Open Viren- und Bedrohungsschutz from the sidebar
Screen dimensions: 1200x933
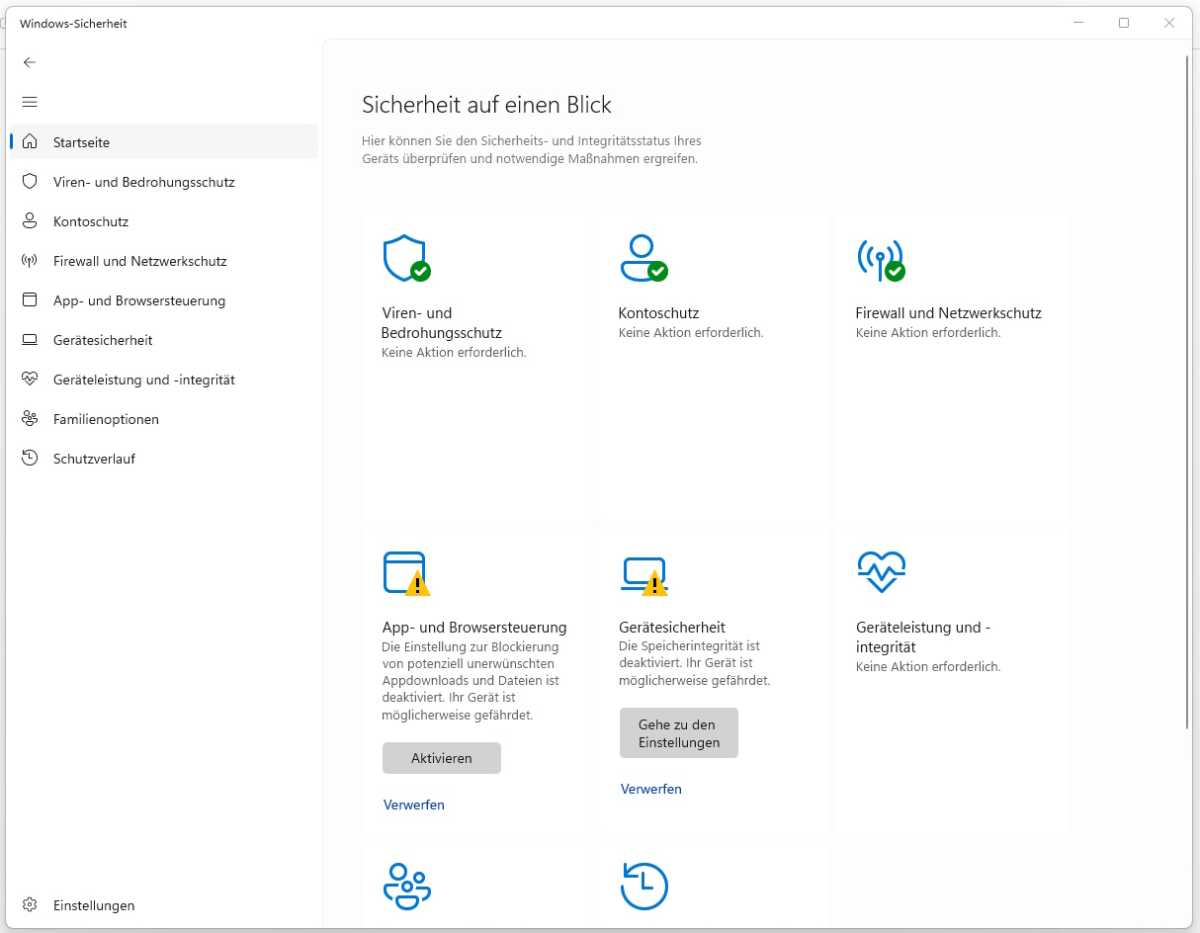click(144, 182)
